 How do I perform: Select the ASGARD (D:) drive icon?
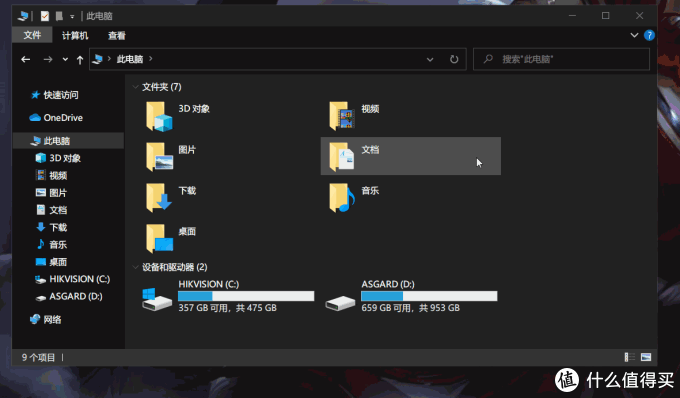[340, 302]
